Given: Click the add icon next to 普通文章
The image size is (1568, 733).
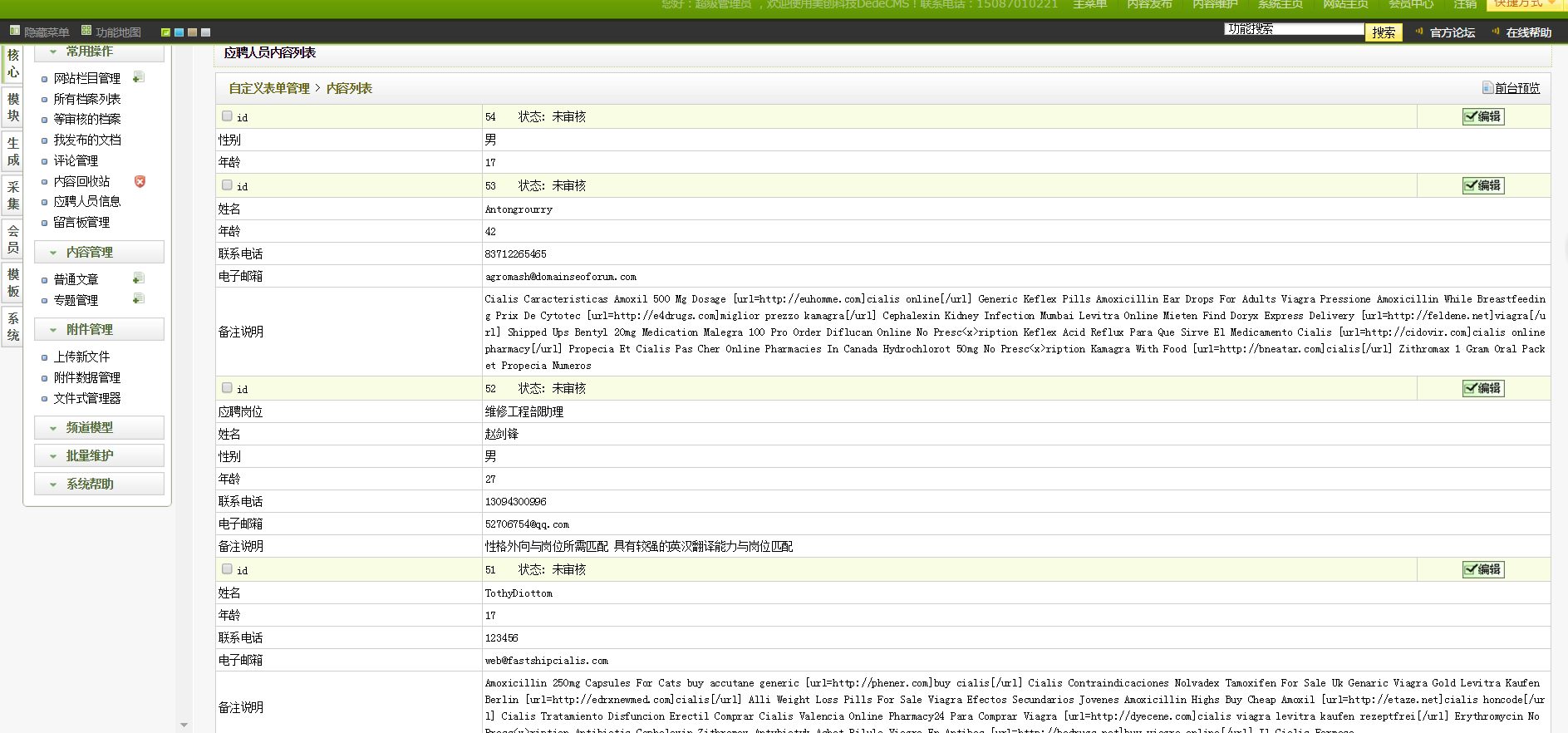Looking at the screenshot, I should click(139, 278).
